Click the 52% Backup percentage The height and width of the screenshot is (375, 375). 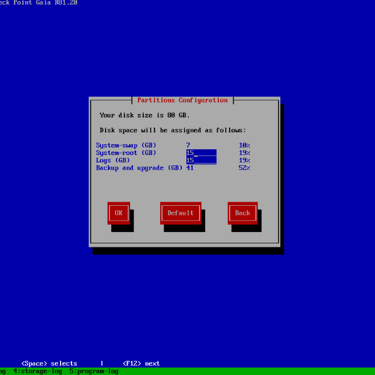[x=244, y=168]
